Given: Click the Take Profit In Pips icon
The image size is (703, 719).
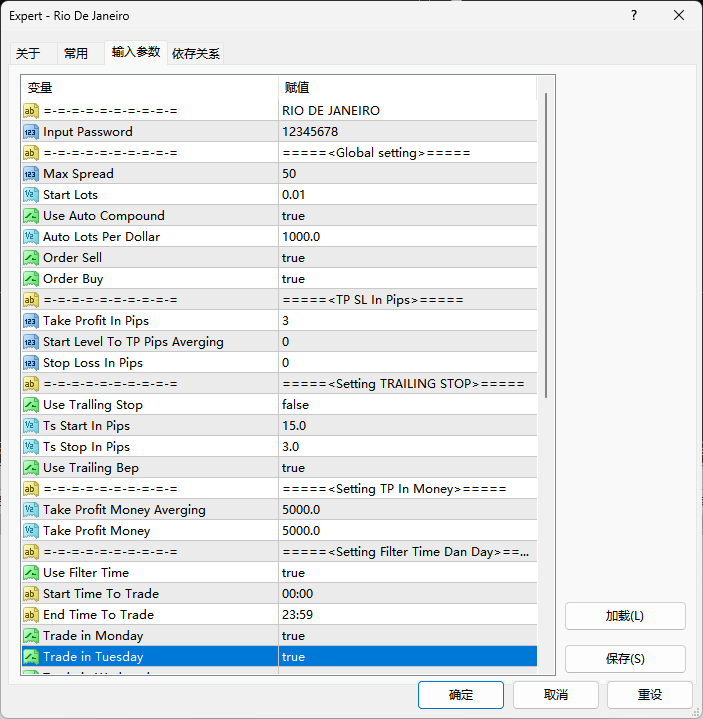Looking at the screenshot, I should click(31, 321).
